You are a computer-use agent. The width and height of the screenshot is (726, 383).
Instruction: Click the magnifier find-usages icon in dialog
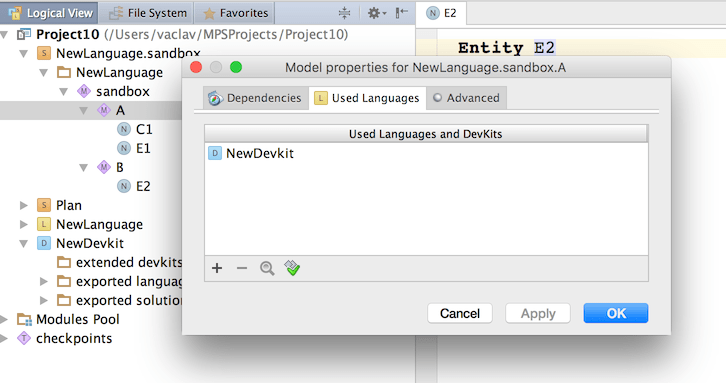point(267,268)
